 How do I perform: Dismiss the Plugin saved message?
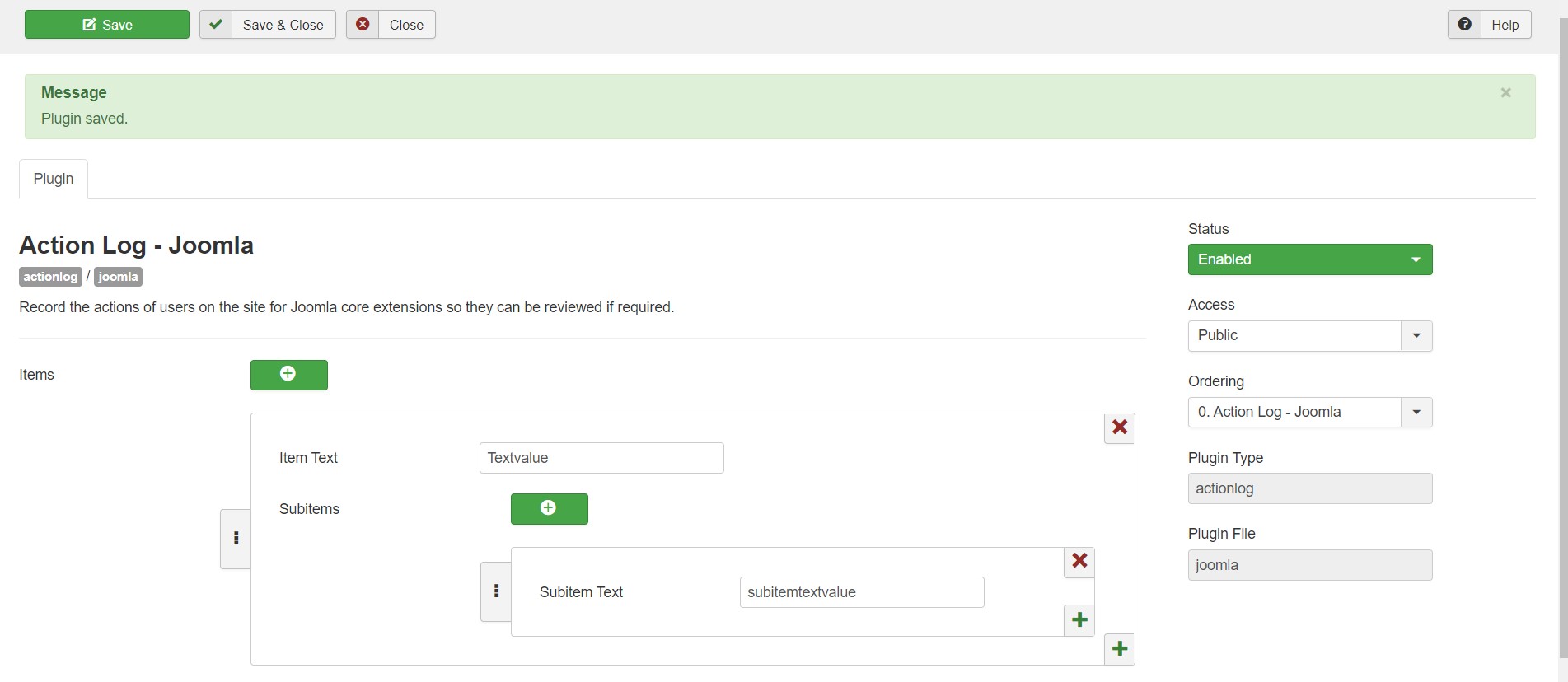tap(1505, 92)
